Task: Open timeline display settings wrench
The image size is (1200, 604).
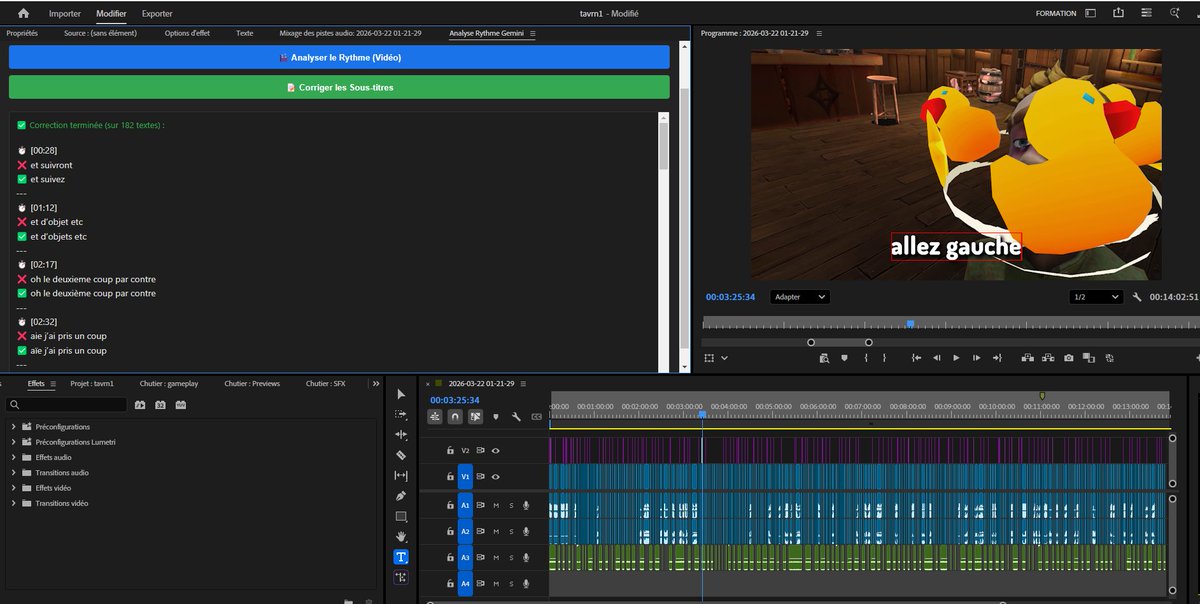Action: [x=516, y=417]
